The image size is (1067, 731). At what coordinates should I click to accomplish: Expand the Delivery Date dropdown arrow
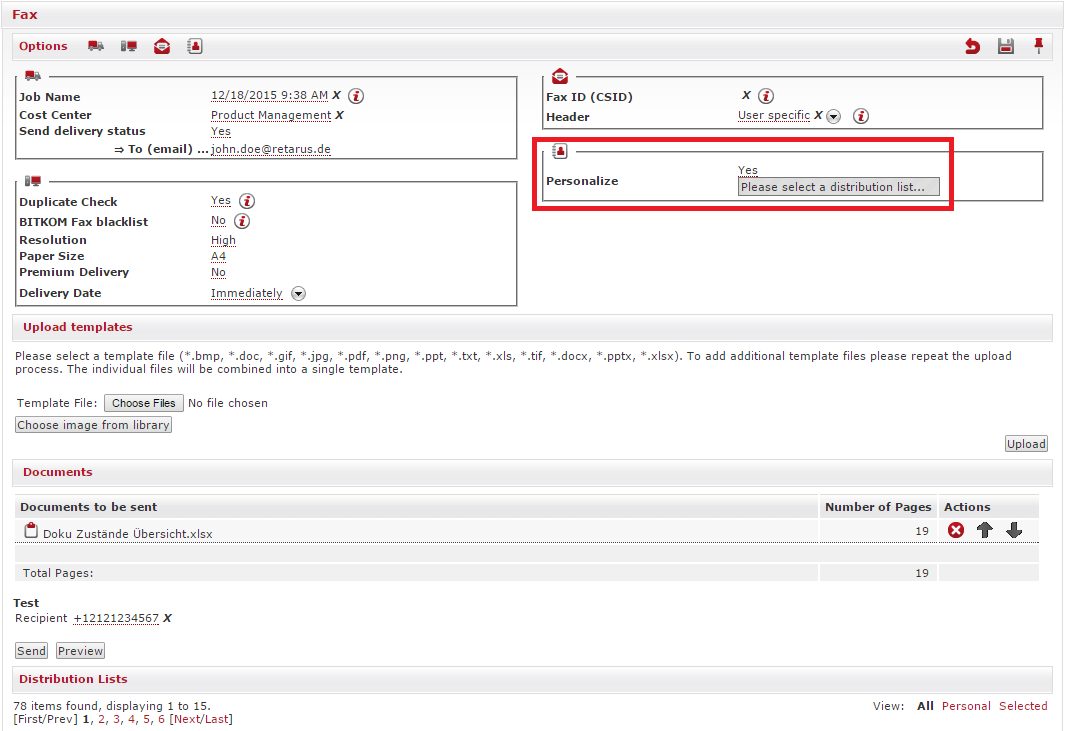coord(298,294)
